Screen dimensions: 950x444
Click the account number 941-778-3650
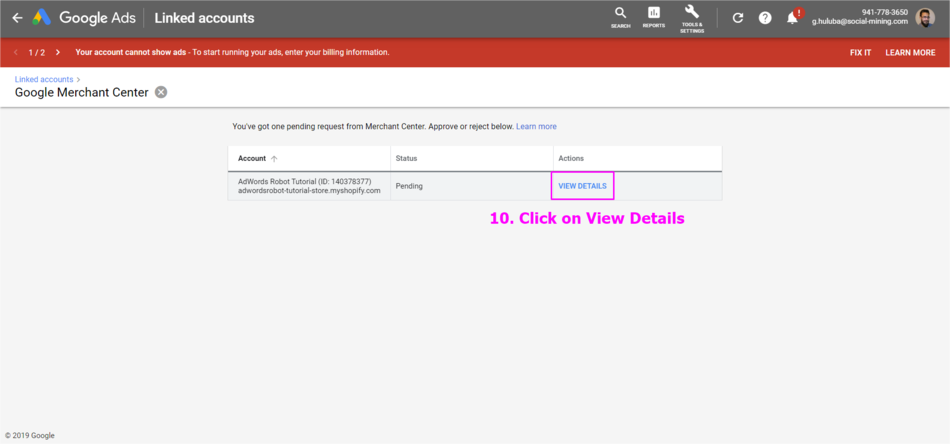(x=885, y=12)
